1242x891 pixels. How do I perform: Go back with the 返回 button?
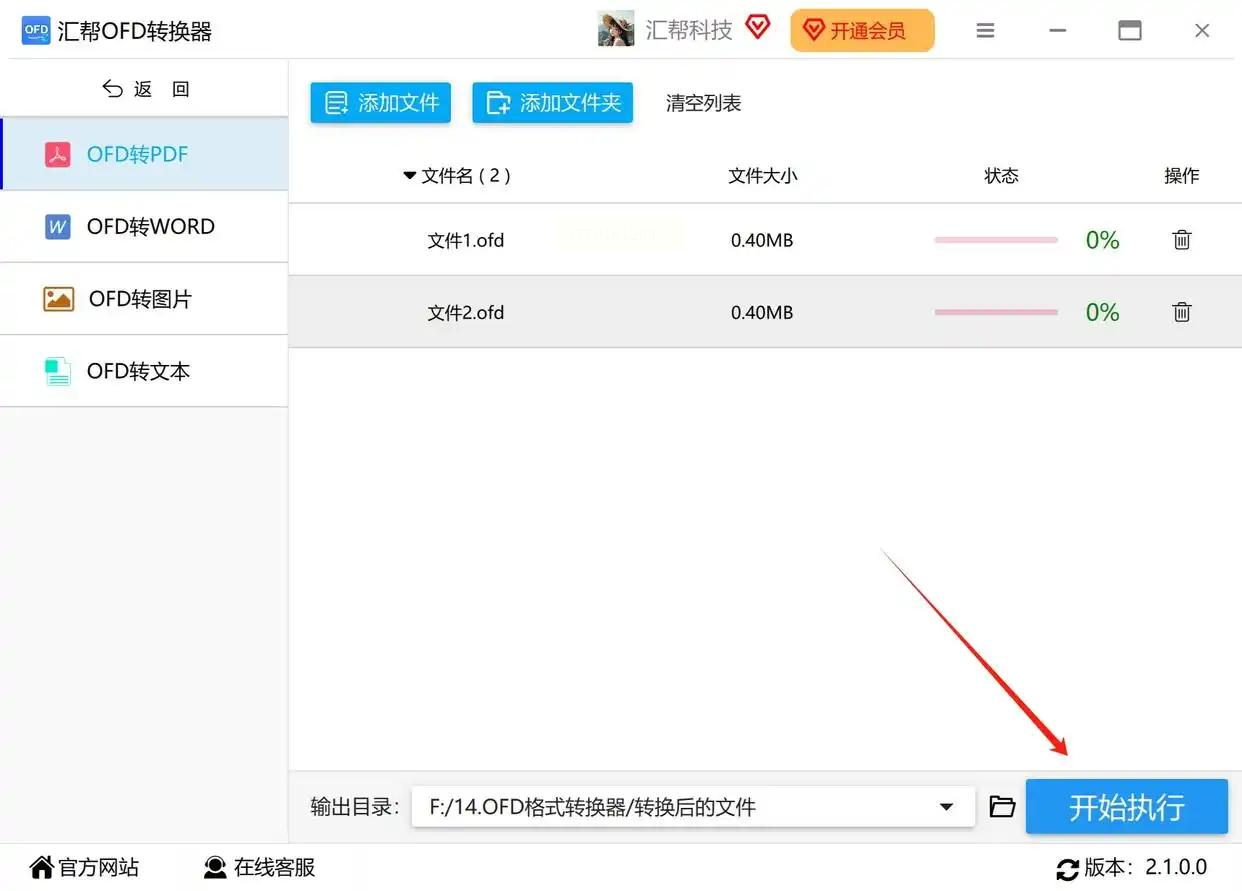[145, 89]
